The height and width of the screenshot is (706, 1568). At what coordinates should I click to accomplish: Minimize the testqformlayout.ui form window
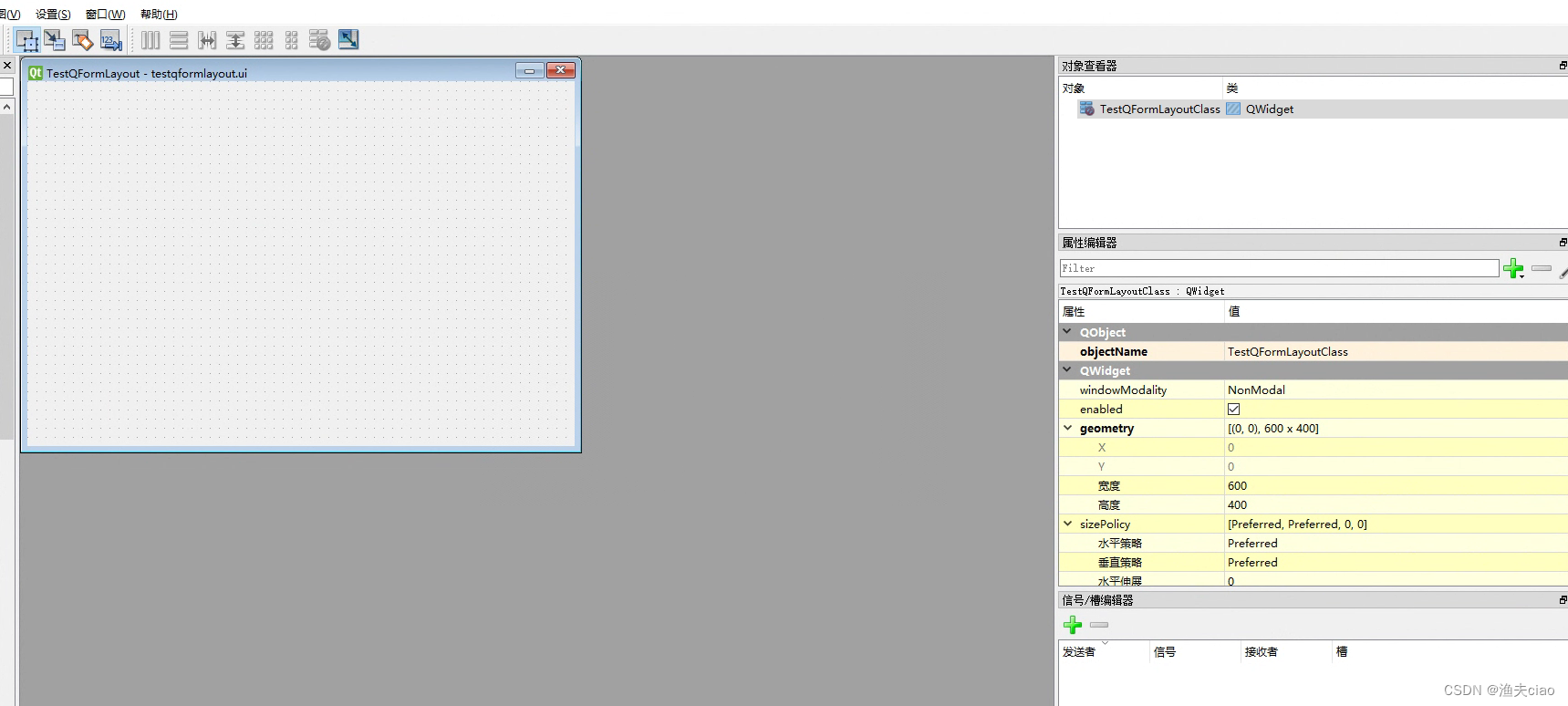pos(529,70)
